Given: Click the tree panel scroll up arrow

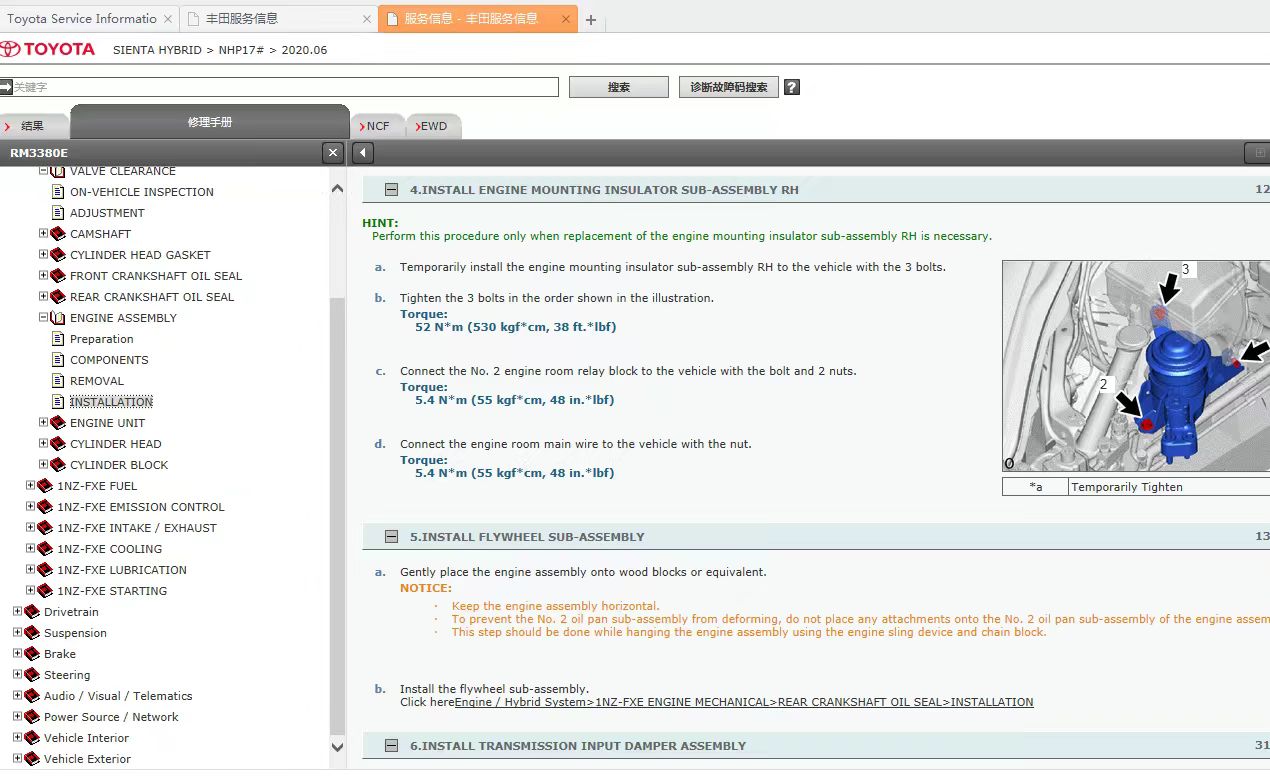Looking at the screenshot, I should pyautogui.click(x=337, y=187).
